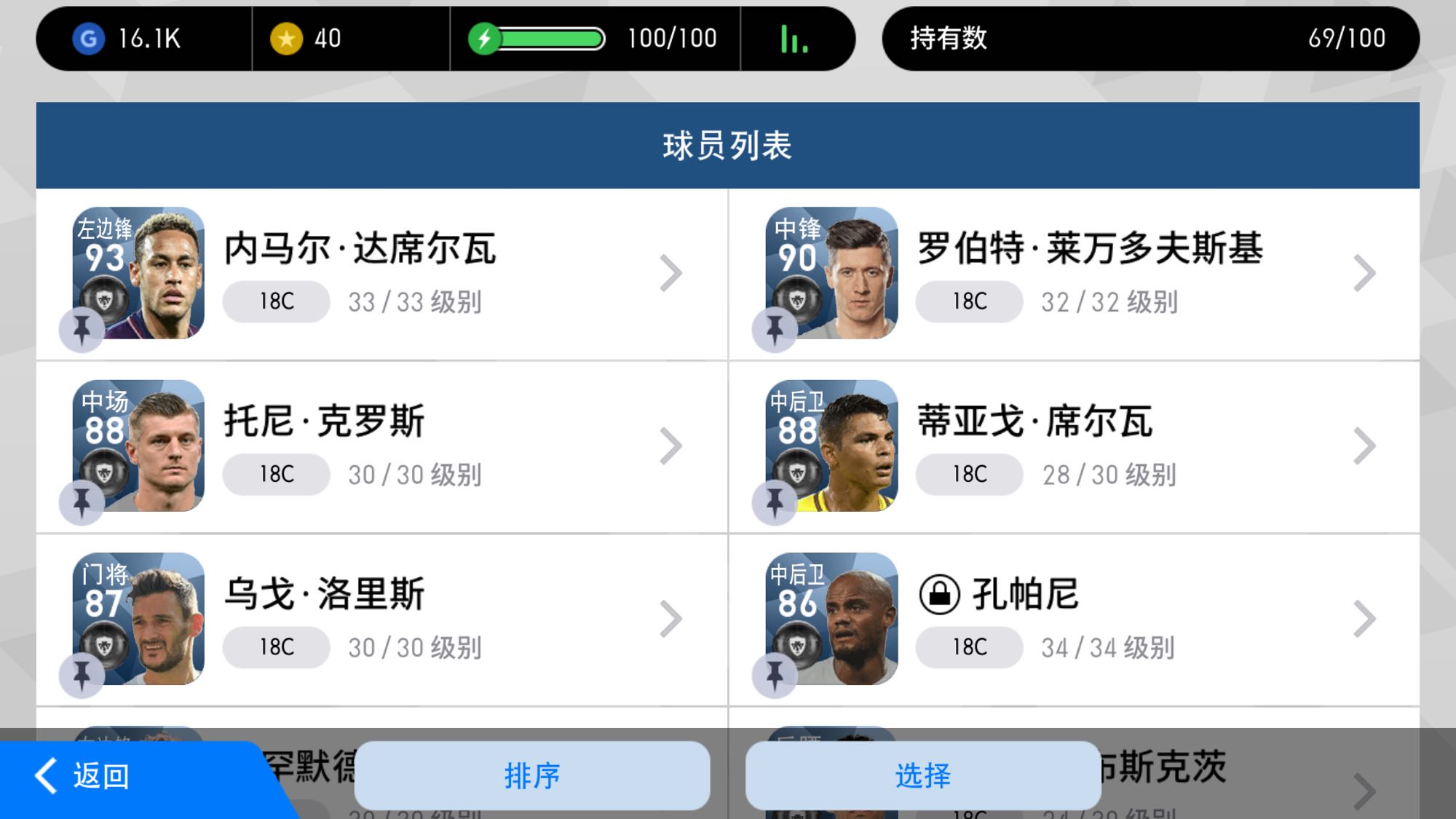Open details arrow for 蒂亚戈·席尔瓦
The height and width of the screenshot is (819, 1456).
(1364, 446)
